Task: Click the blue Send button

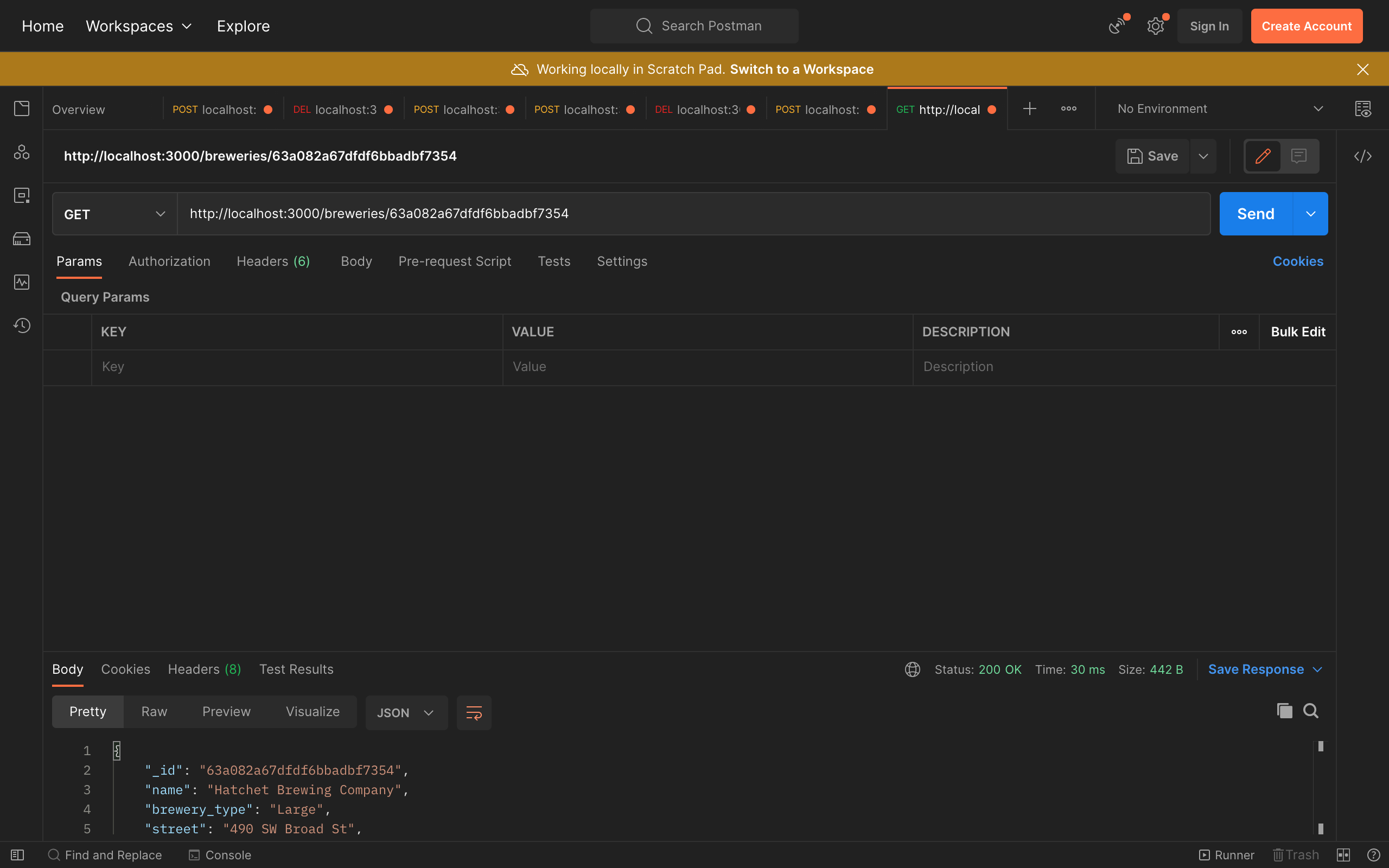Action: coord(1256,214)
